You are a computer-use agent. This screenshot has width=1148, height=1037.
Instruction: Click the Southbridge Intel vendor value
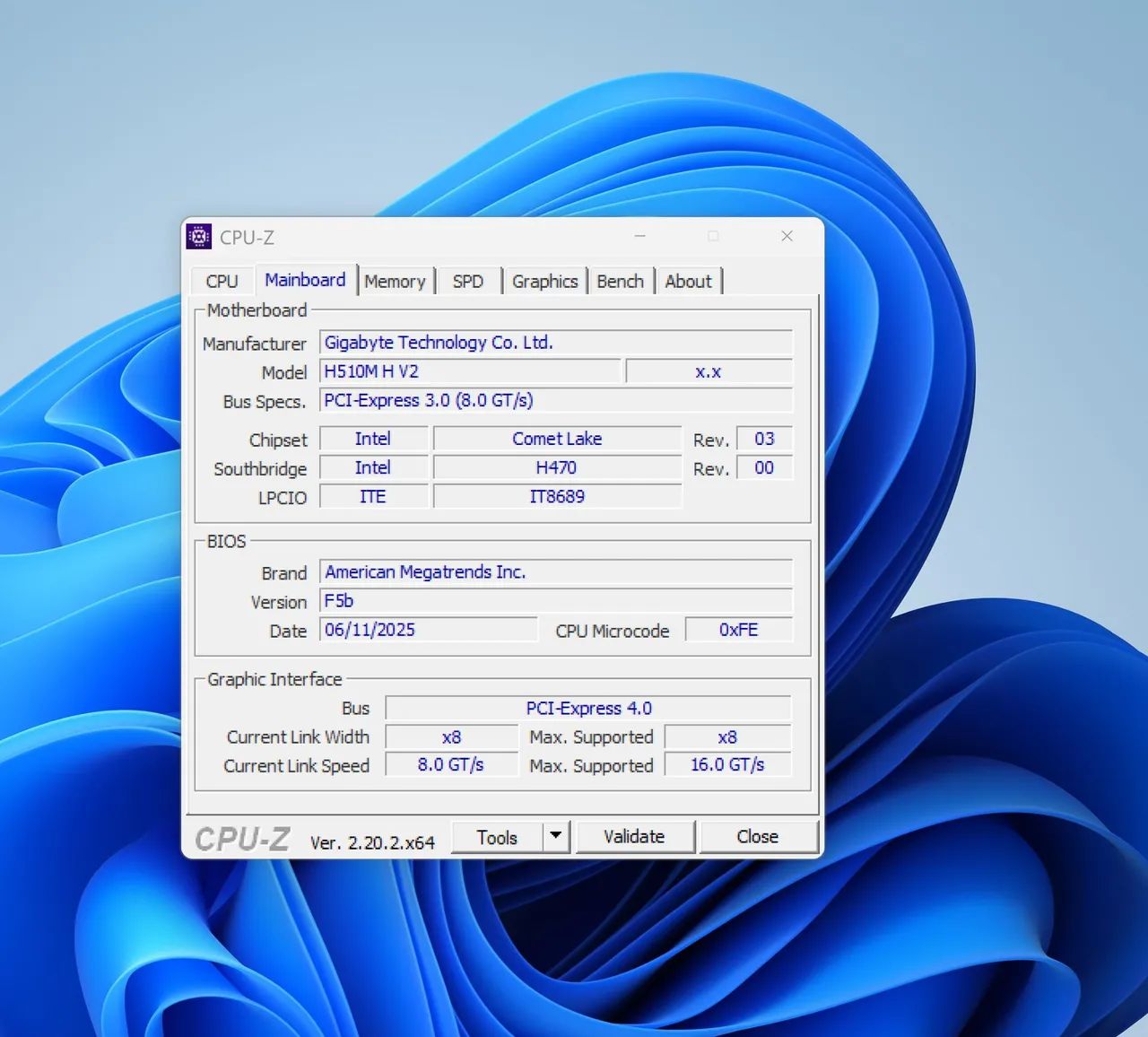pyautogui.click(x=373, y=467)
